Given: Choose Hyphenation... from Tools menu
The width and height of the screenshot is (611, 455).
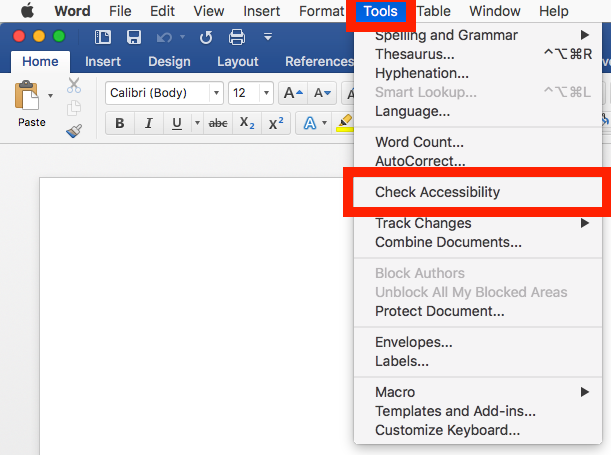Looking at the screenshot, I should (x=478, y=73).
